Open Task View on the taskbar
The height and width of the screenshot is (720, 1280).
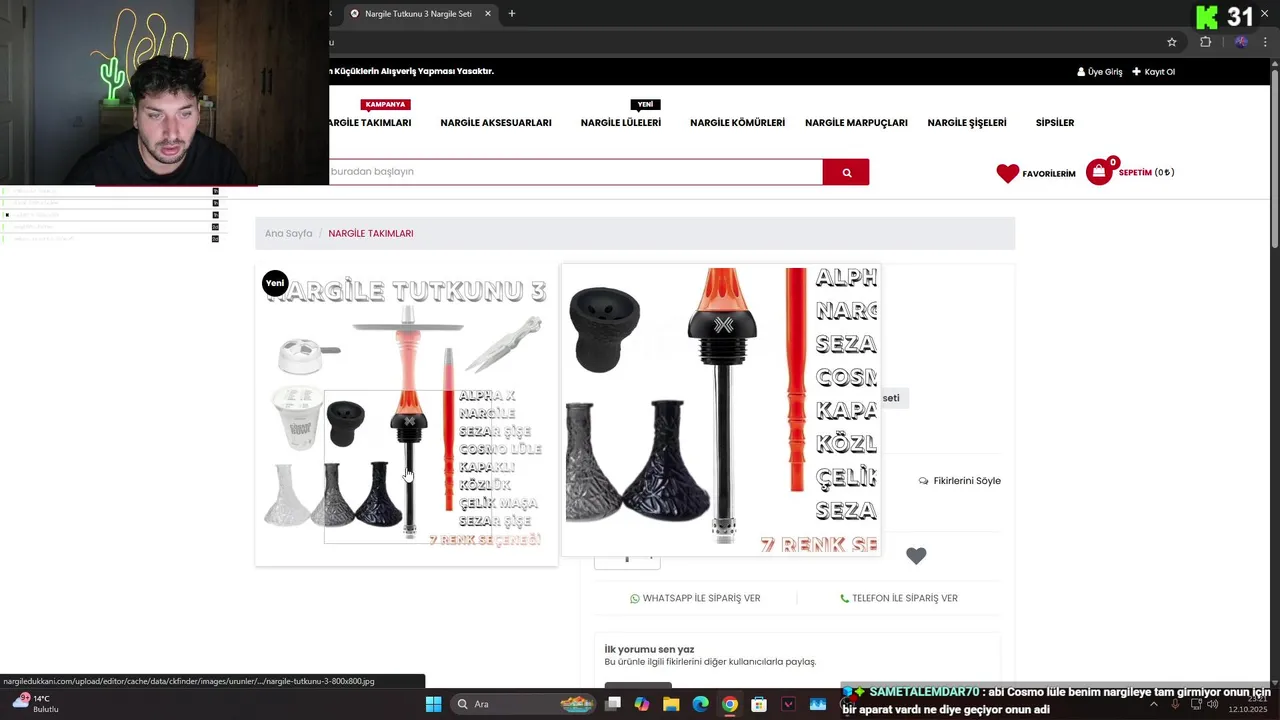[x=613, y=704]
